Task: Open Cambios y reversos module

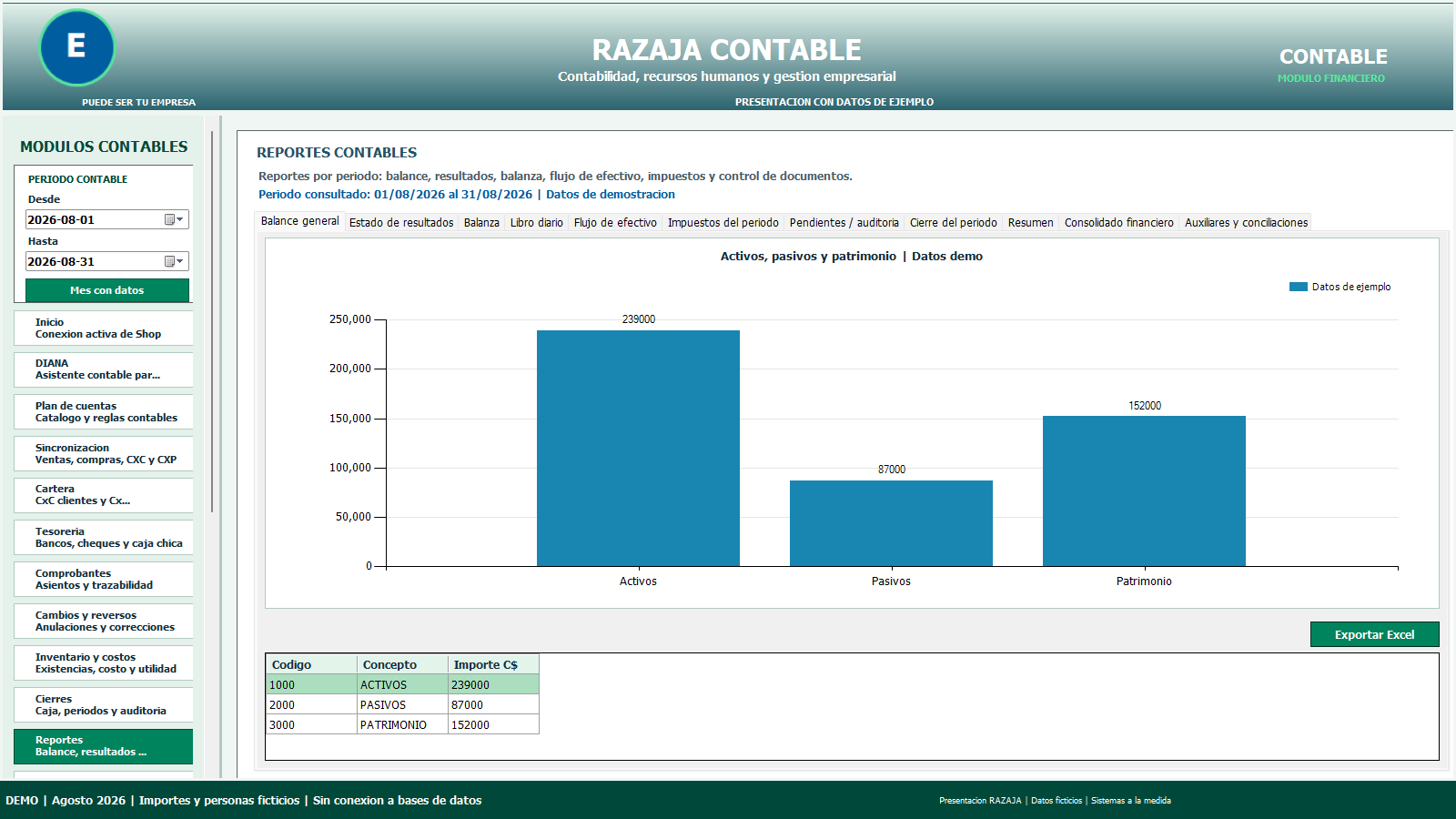Action: click(104, 621)
